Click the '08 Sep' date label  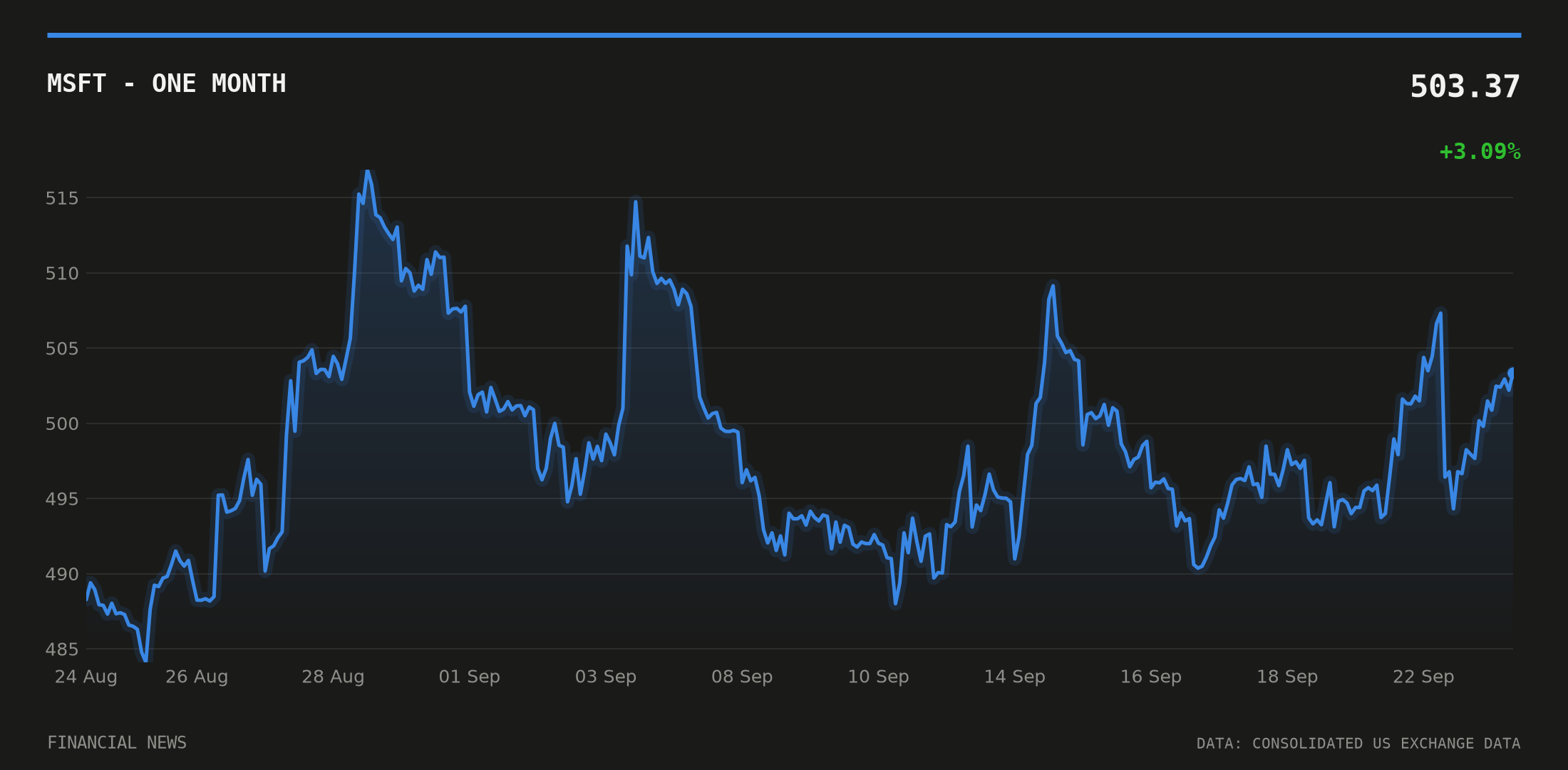pos(742,677)
